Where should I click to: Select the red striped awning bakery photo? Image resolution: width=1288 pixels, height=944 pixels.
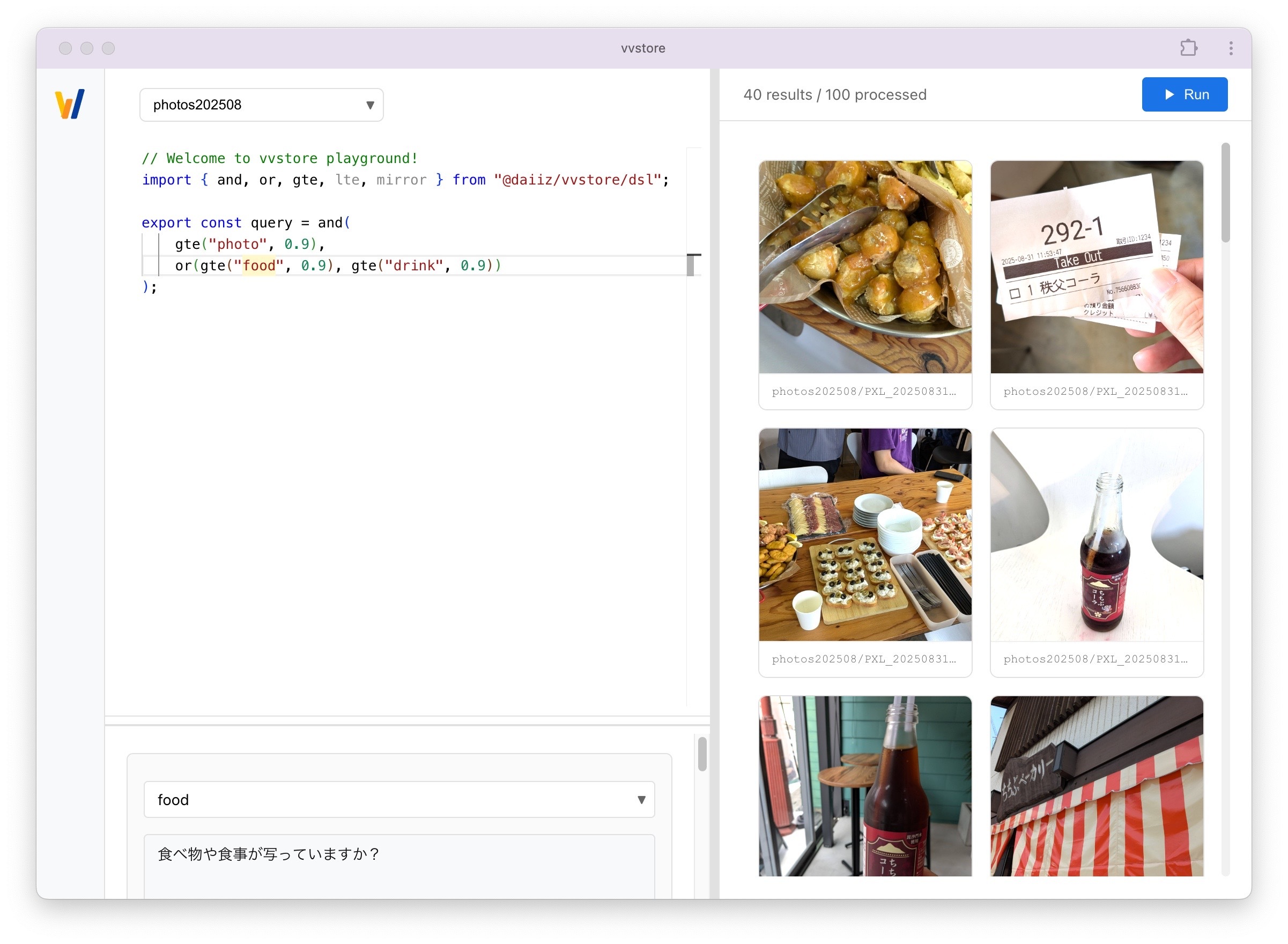coord(1096,786)
